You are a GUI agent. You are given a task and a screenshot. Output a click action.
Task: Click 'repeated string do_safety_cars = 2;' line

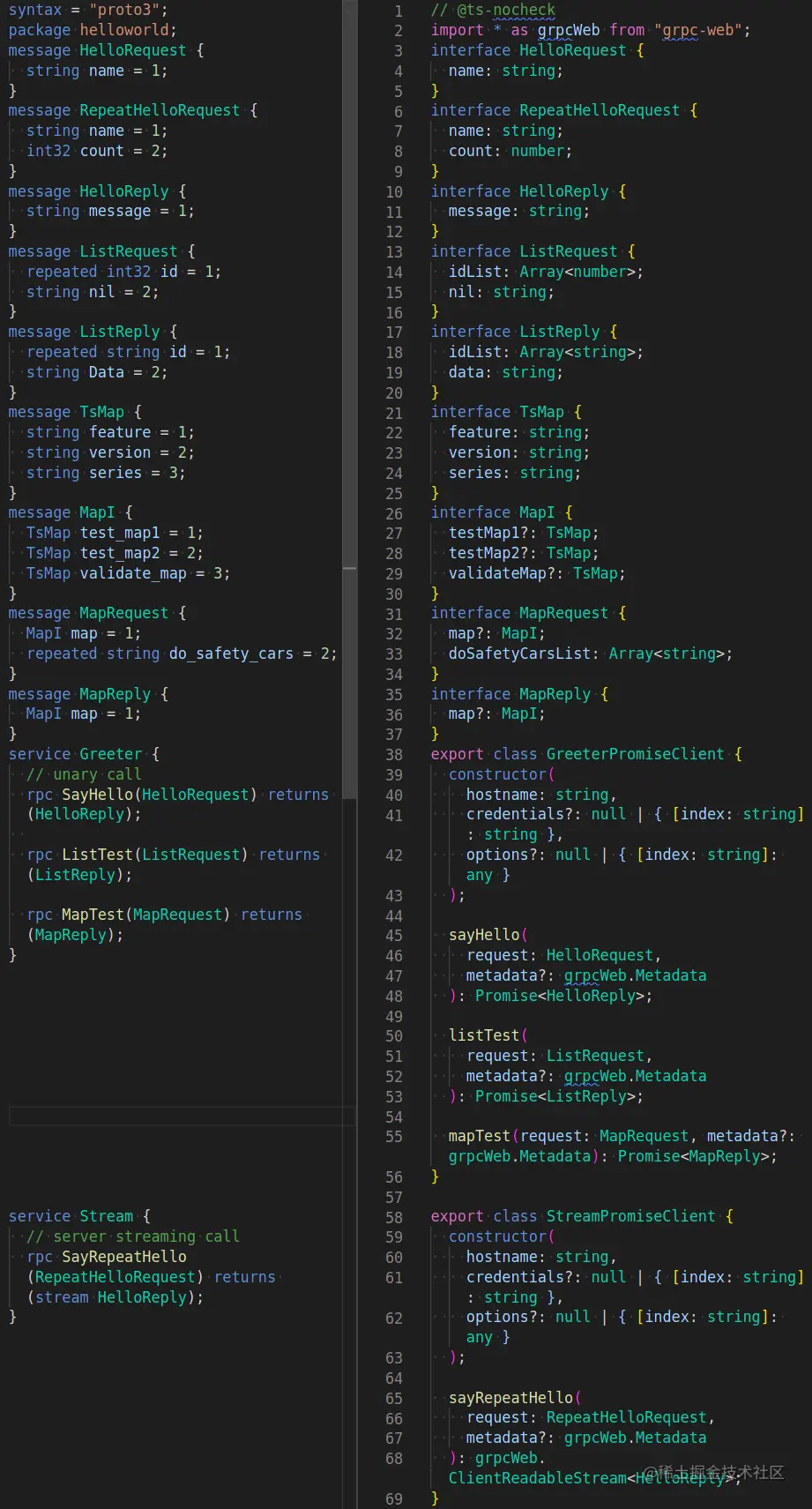pyautogui.click(x=182, y=654)
